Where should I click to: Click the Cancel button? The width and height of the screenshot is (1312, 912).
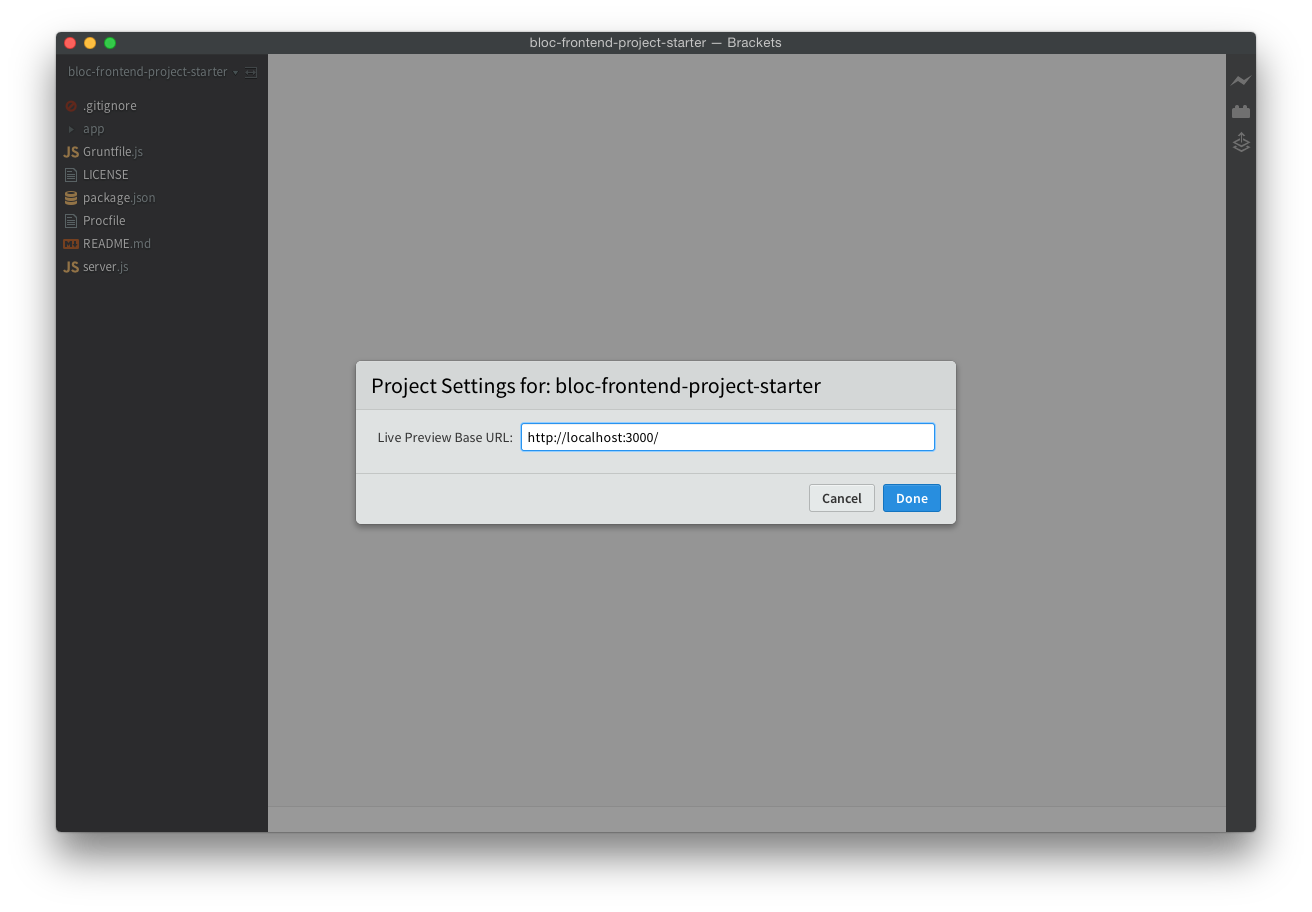(x=841, y=498)
